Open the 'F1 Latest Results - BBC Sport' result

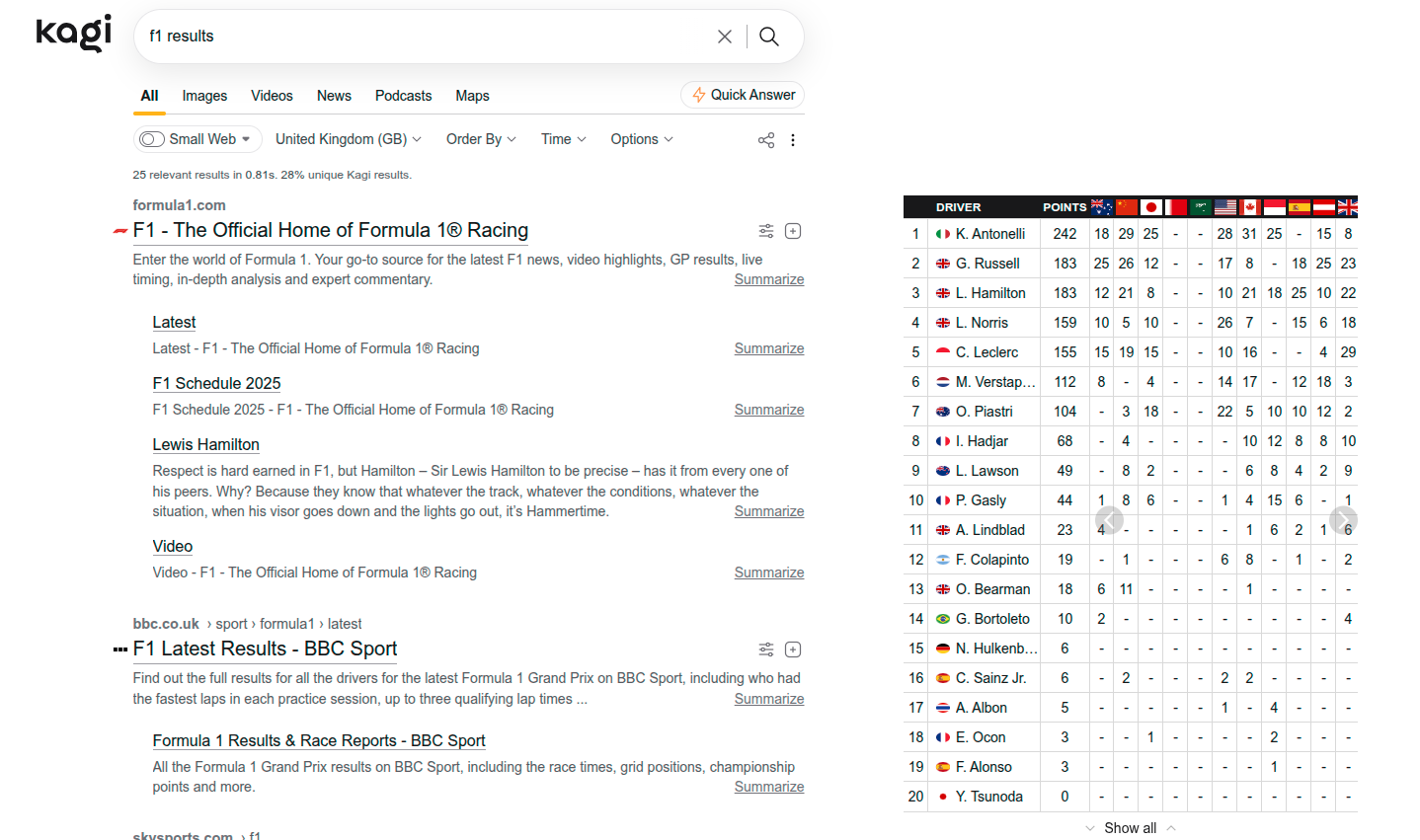(x=265, y=649)
